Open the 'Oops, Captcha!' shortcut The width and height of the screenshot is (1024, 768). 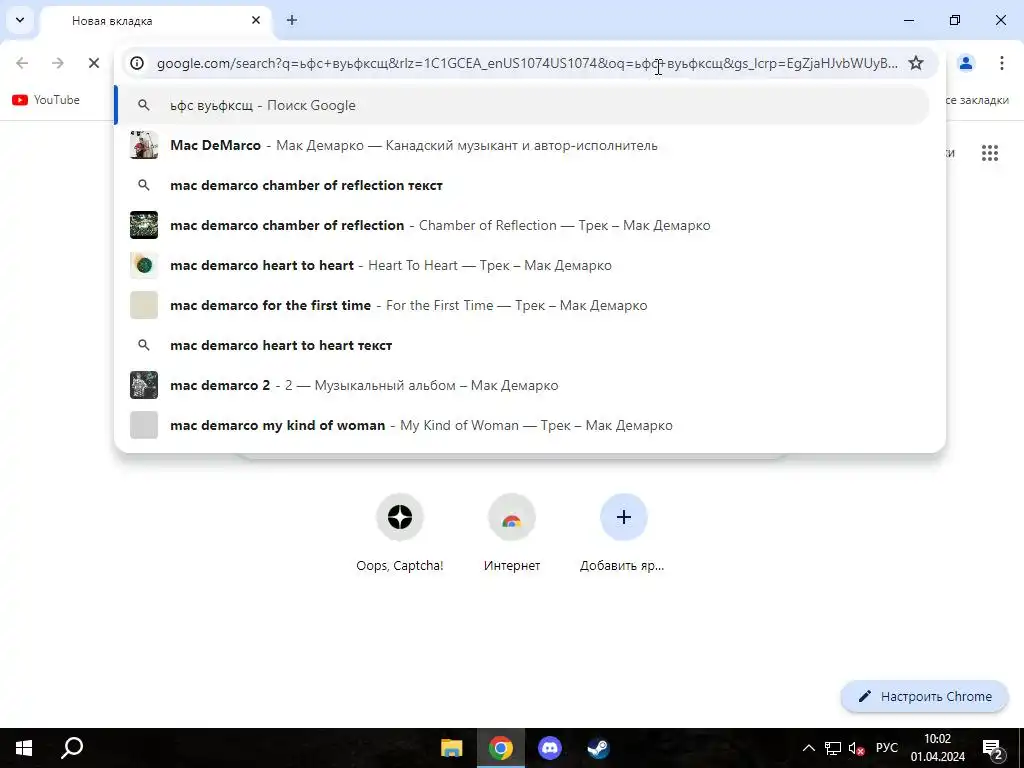(400, 534)
